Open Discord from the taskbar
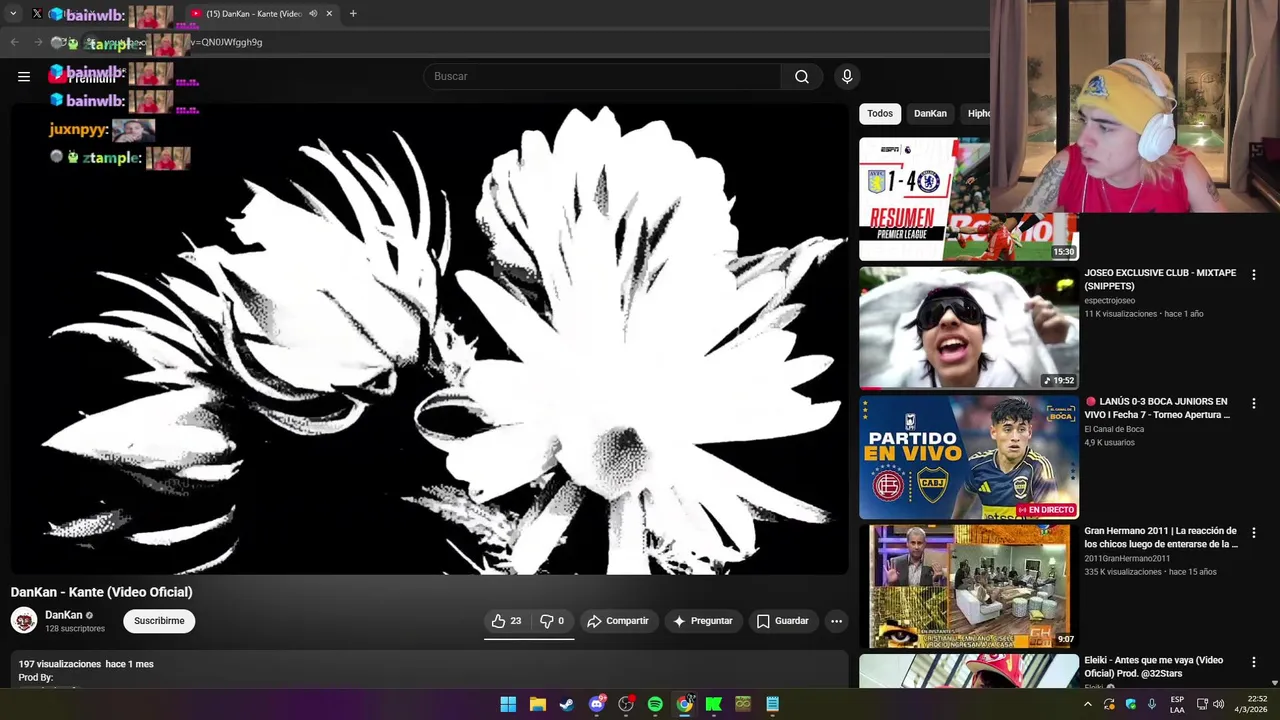 click(x=597, y=704)
